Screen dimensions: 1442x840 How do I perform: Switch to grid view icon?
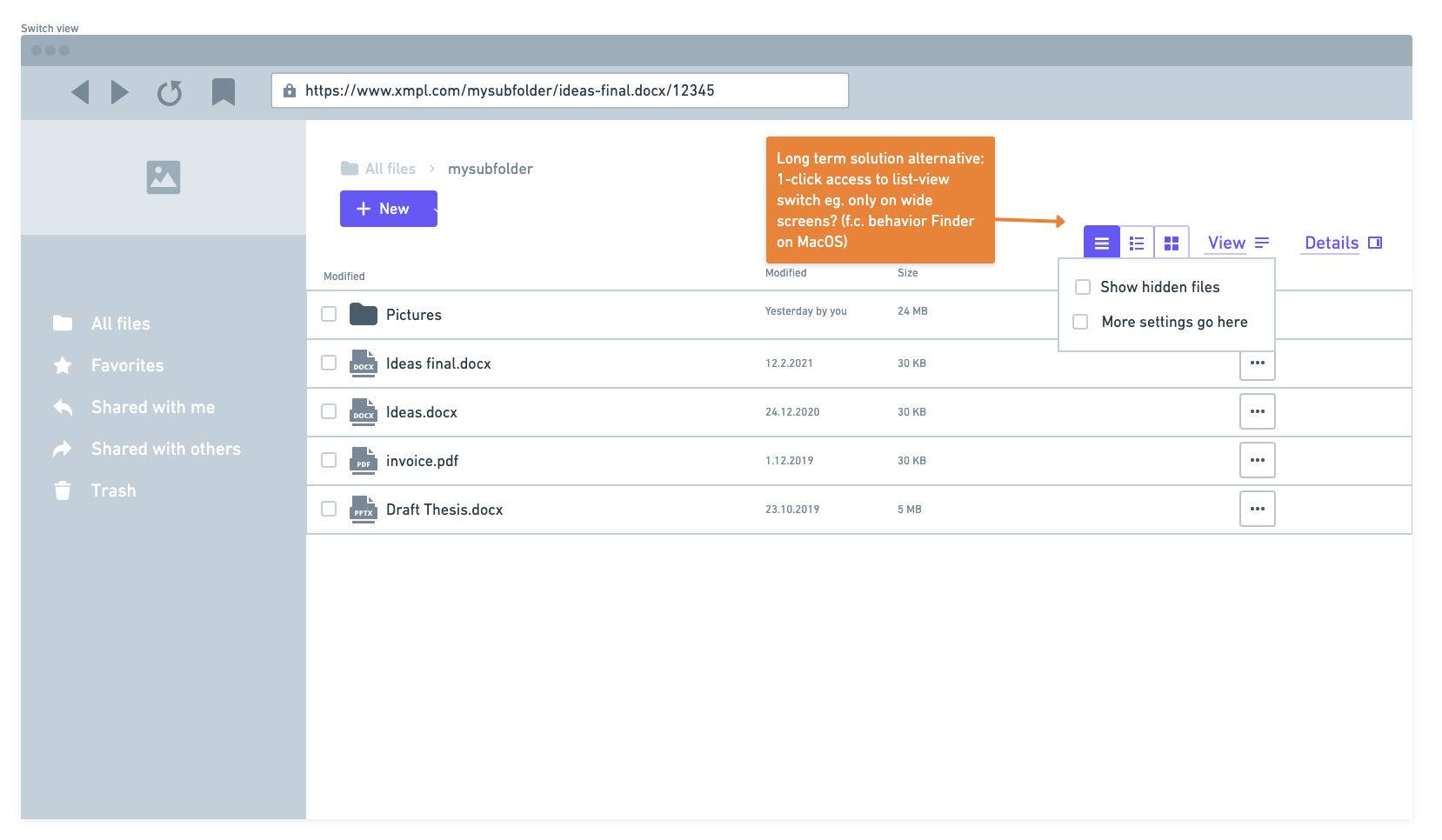(x=1172, y=243)
